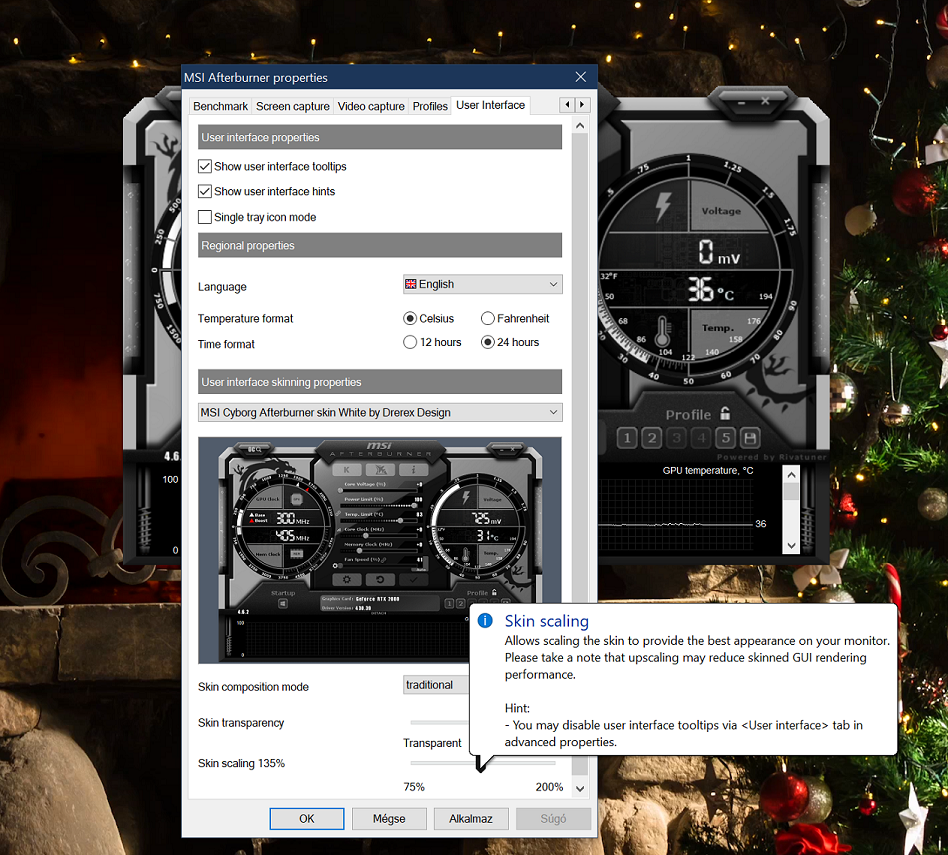This screenshot has height=855, width=948.
Task: Click the 36 °C temperature readout
Action: click(x=711, y=289)
